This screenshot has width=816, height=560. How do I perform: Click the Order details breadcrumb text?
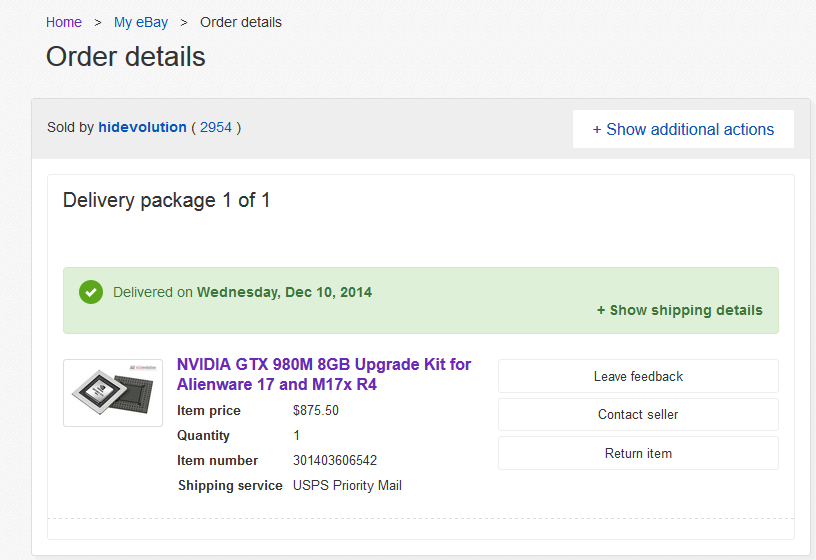[241, 22]
